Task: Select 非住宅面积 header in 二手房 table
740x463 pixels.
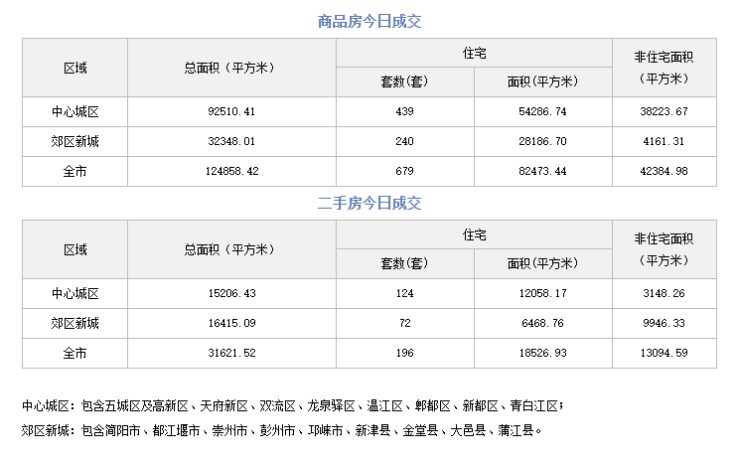Action: pos(664,249)
